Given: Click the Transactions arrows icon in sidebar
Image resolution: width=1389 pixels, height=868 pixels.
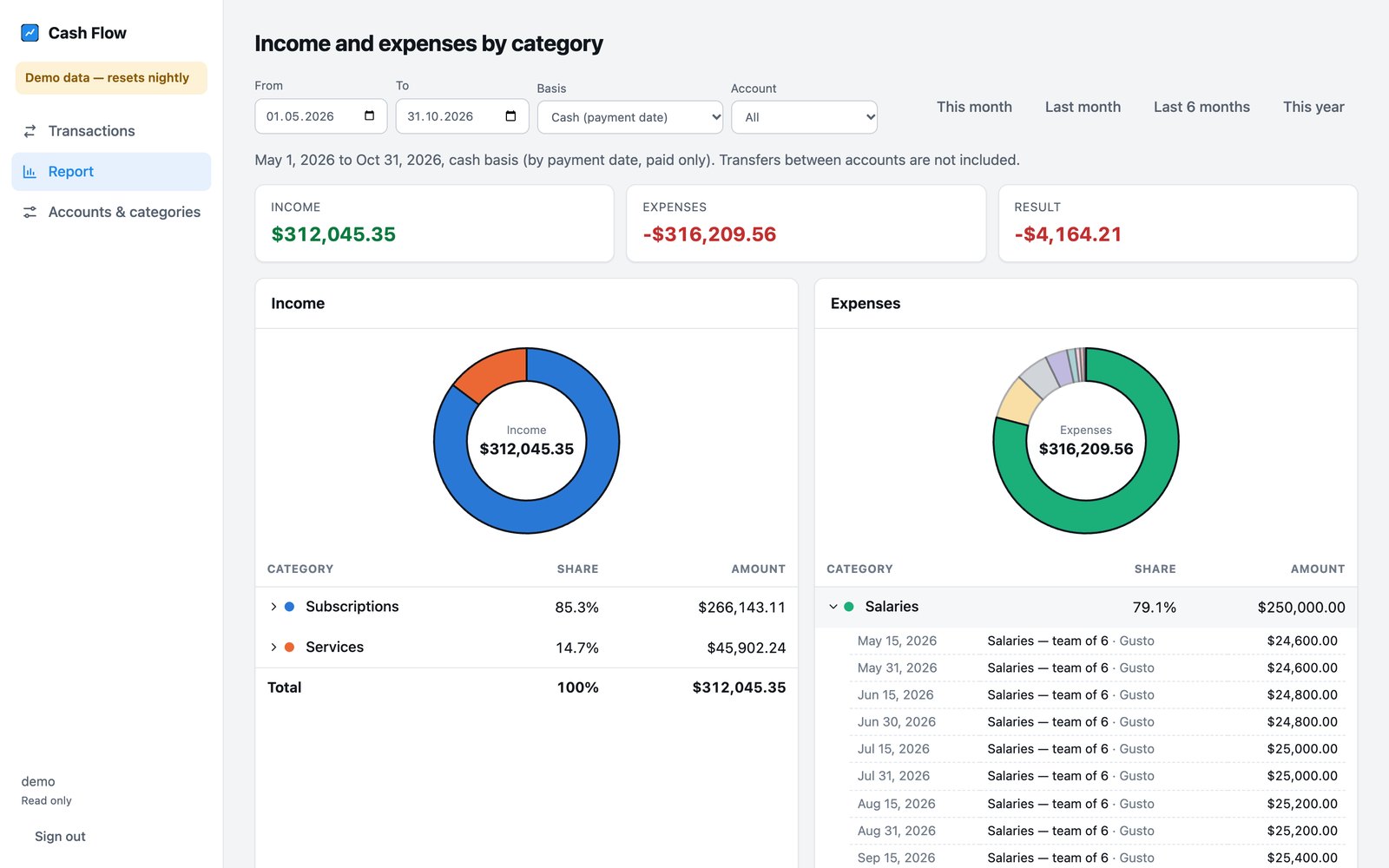Looking at the screenshot, I should 30,131.
